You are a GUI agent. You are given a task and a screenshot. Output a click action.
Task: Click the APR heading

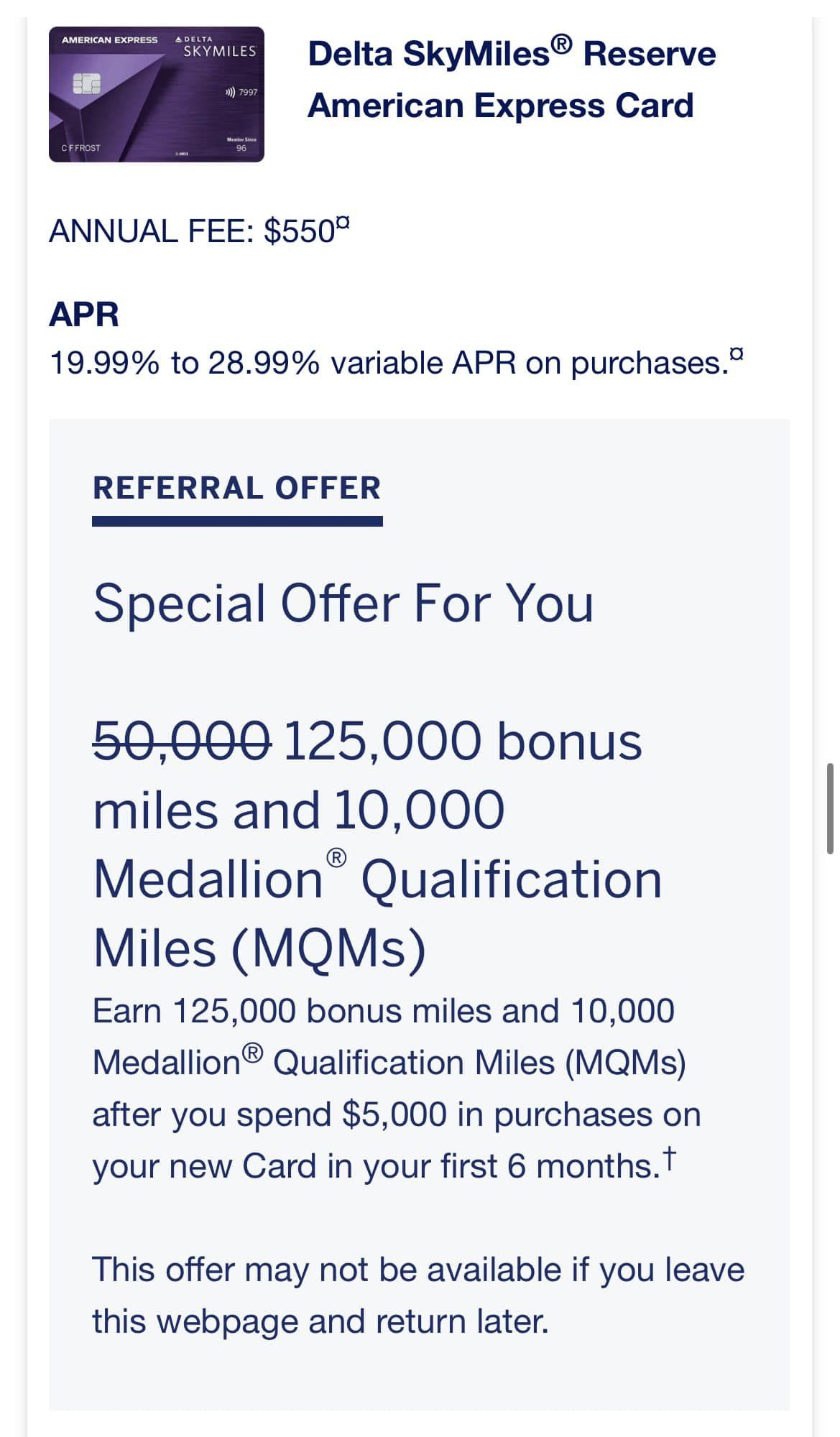(x=84, y=315)
